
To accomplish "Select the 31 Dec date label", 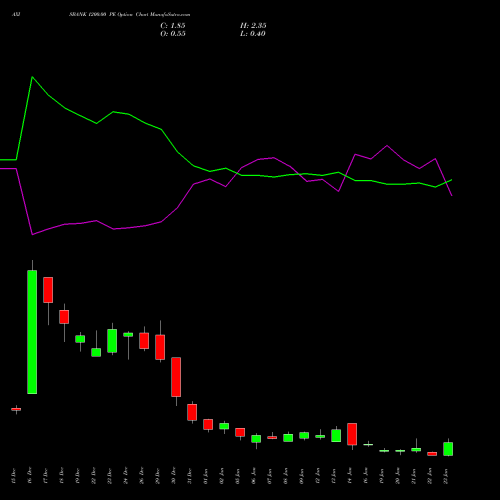I will click(x=190, y=476).
